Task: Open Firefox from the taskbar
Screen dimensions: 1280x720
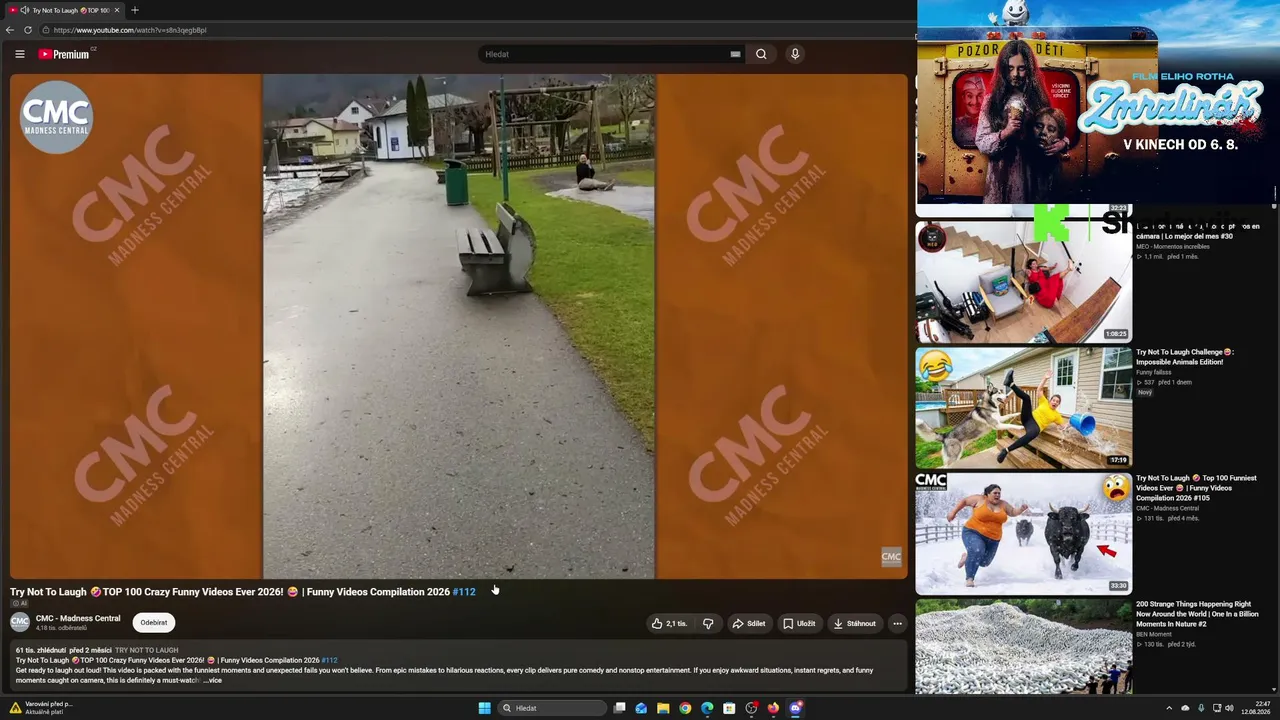Action: [773, 708]
